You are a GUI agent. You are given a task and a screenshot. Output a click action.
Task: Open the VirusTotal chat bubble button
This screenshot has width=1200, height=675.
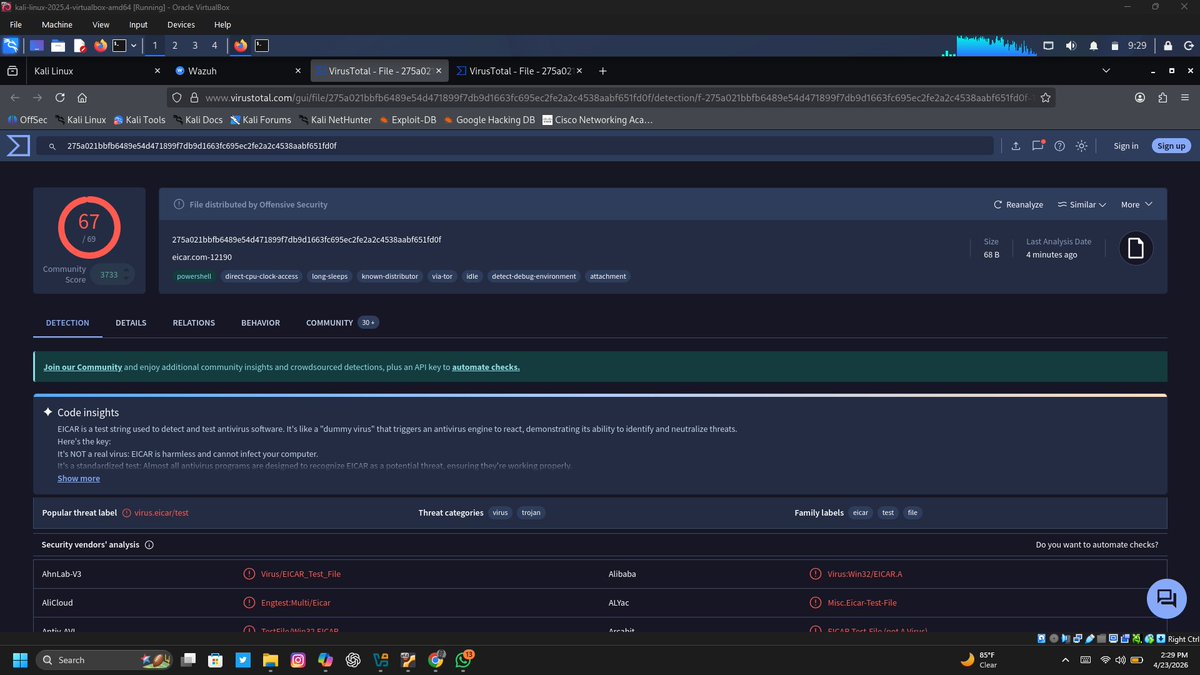(1166, 598)
